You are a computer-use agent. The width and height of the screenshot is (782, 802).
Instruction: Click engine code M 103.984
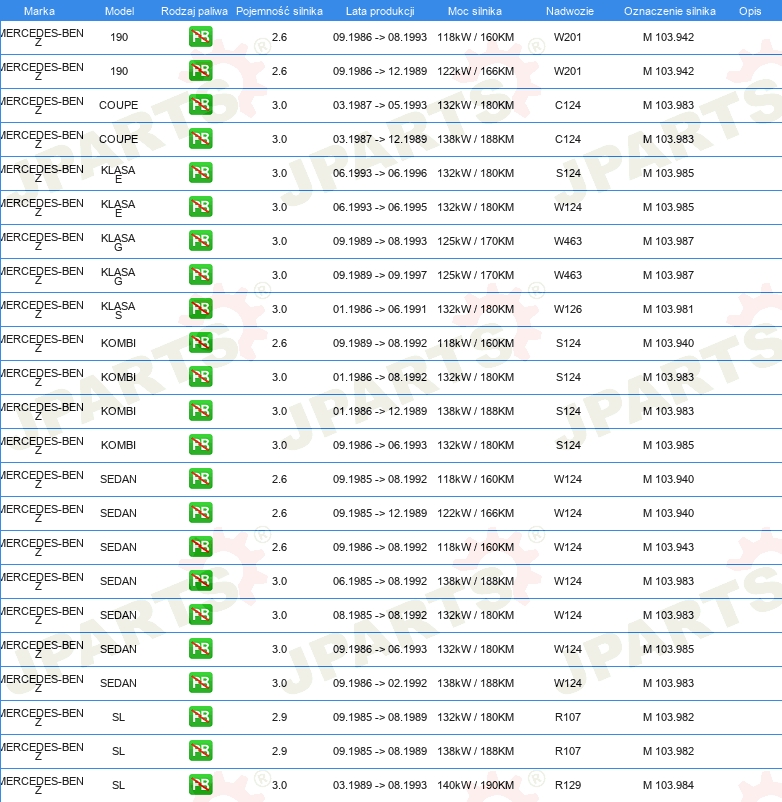pos(668,785)
